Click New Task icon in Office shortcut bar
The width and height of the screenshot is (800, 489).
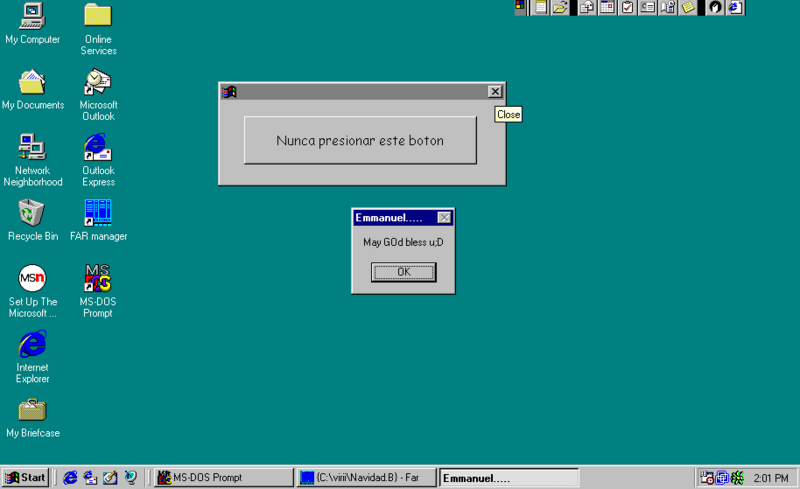coord(627,7)
